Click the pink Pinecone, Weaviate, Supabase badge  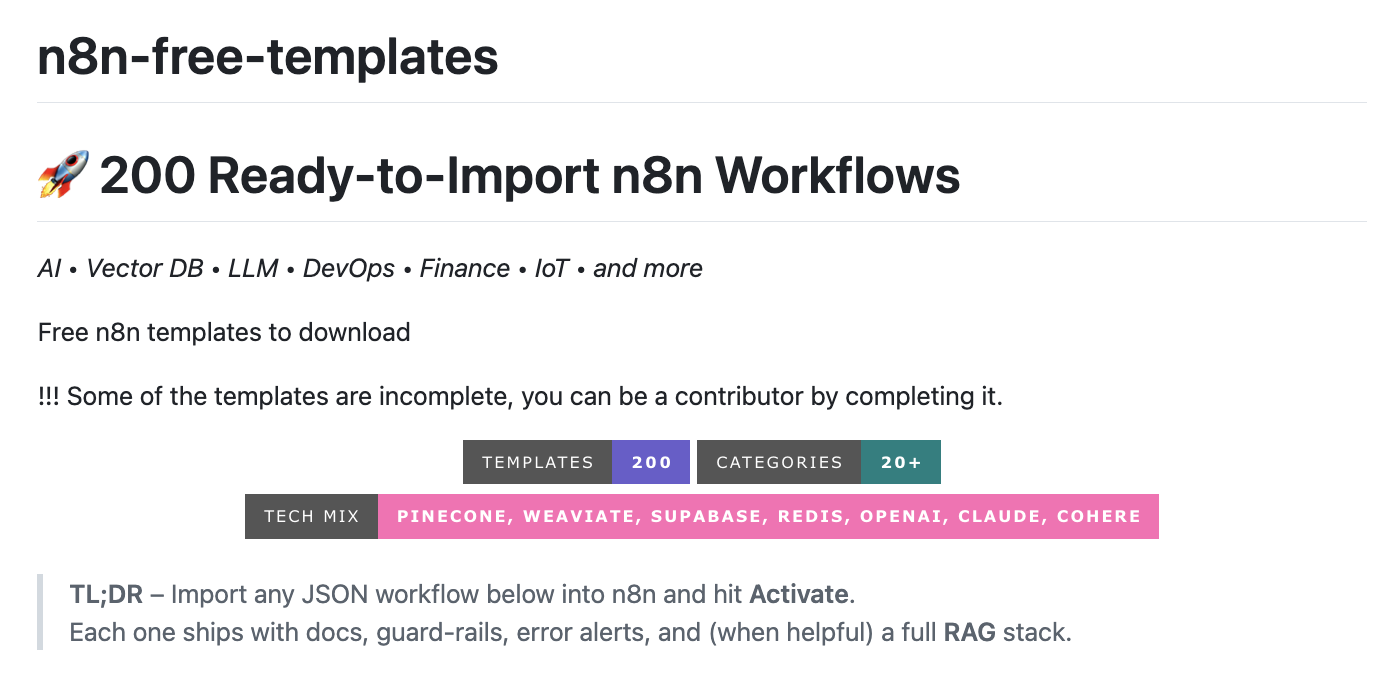[768, 516]
